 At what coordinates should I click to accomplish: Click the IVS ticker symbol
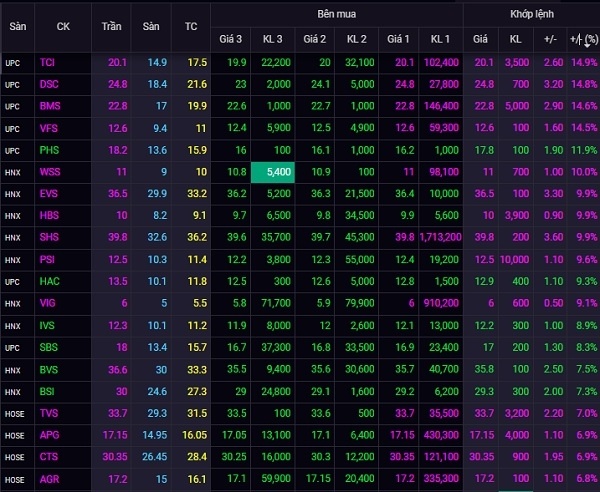point(47,326)
